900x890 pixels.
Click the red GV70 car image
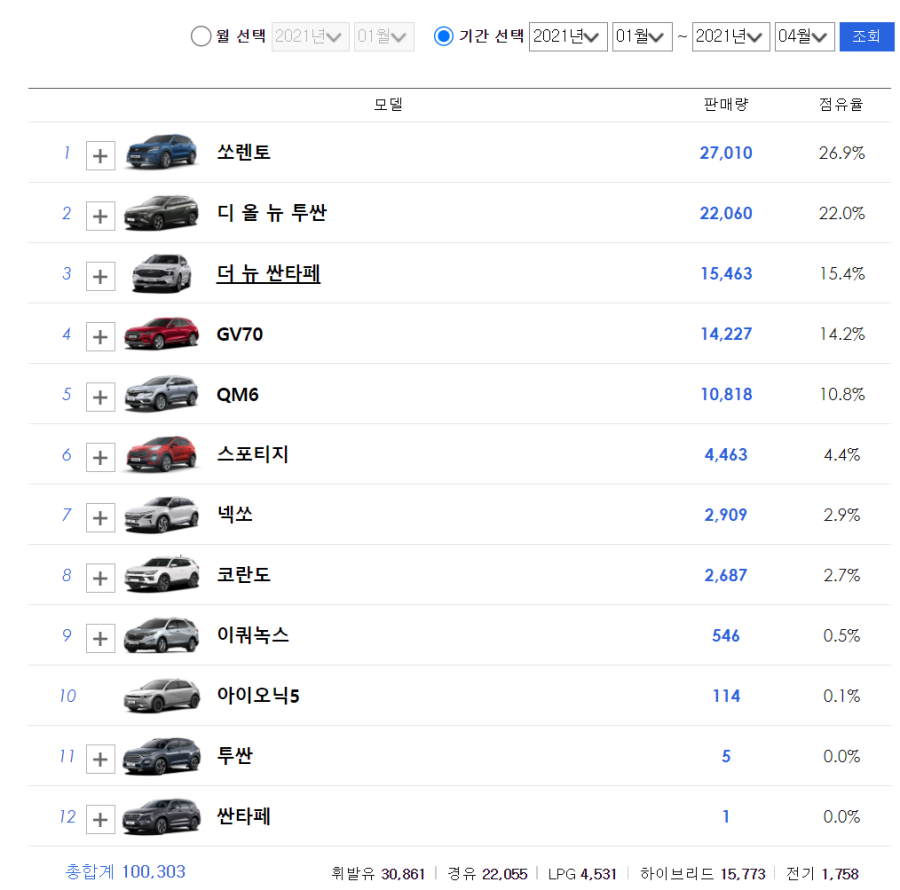pos(161,333)
